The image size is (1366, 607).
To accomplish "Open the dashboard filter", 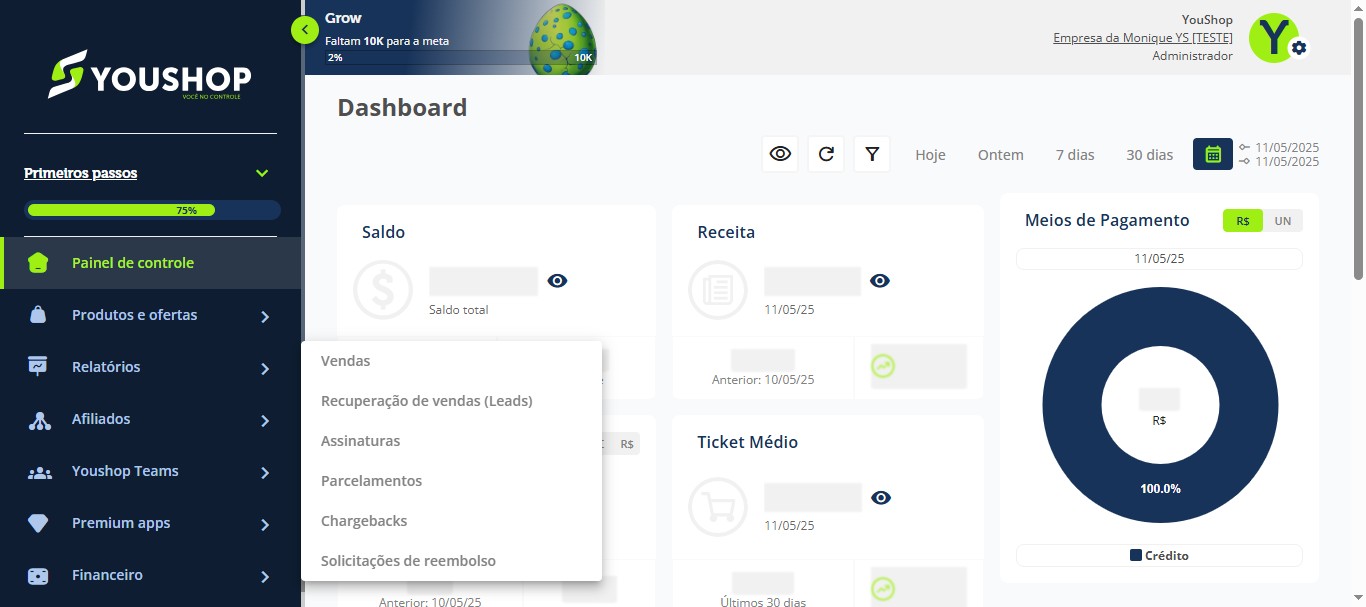I will [872, 154].
